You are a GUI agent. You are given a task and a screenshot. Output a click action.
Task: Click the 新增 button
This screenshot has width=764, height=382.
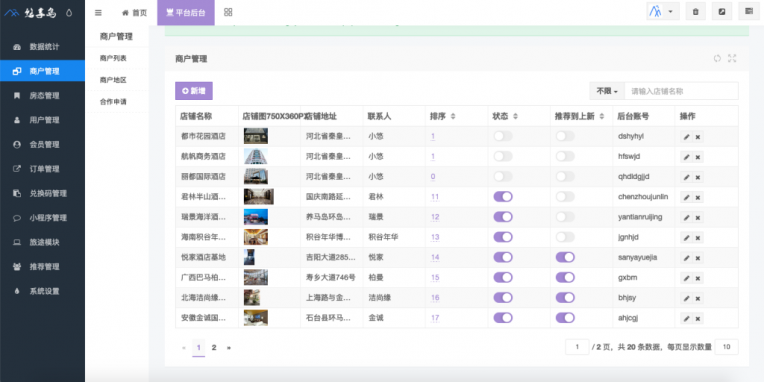point(194,91)
